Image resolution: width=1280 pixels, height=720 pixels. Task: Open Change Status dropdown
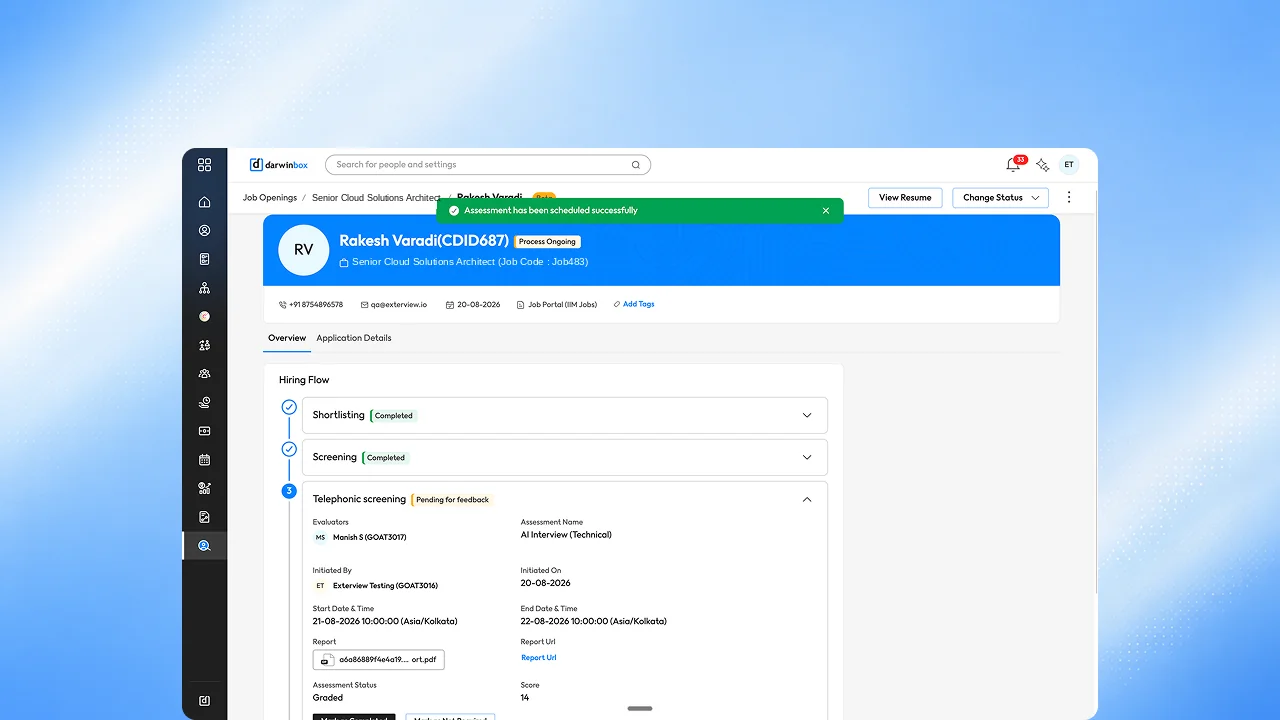(1000, 198)
